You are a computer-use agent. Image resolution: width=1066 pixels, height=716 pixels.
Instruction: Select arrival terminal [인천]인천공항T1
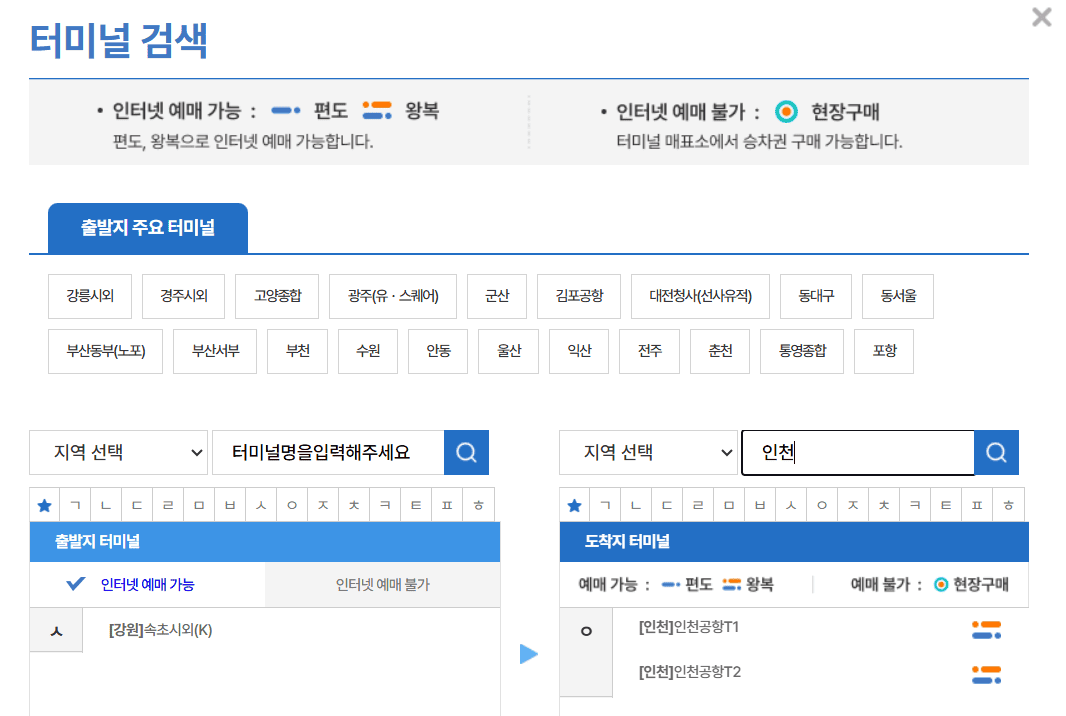pos(689,627)
